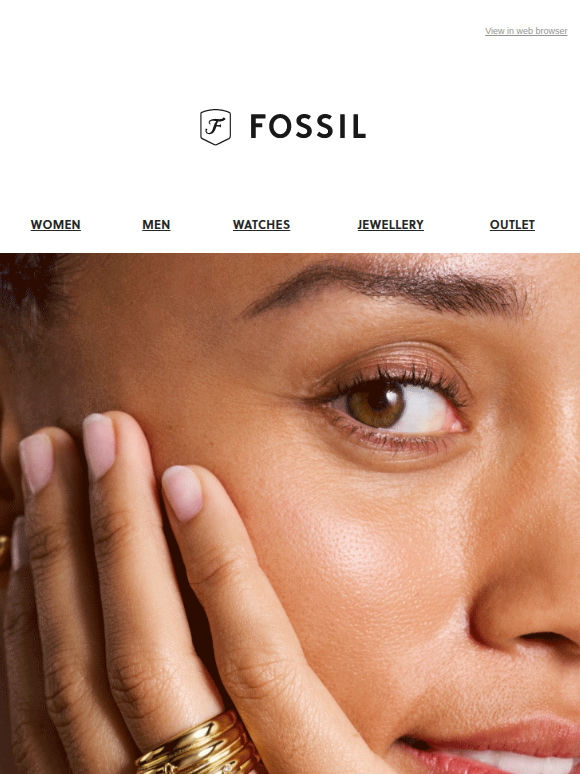Click the Fossil shield logo icon
This screenshot has height=774, width=580.
click(215, 127)
